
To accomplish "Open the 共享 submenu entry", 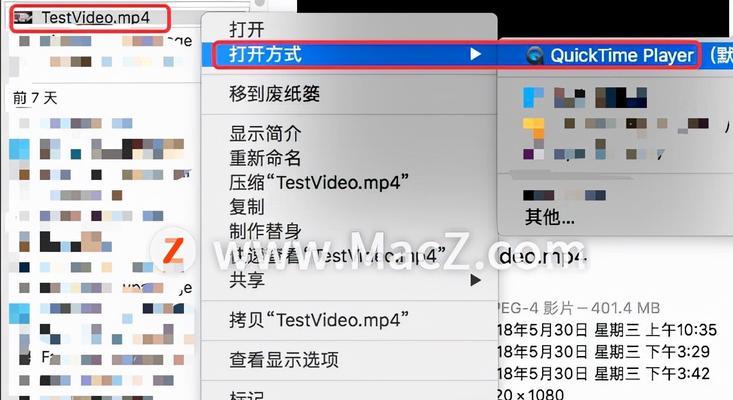I will pyautogui.click(x=247, y=280).
